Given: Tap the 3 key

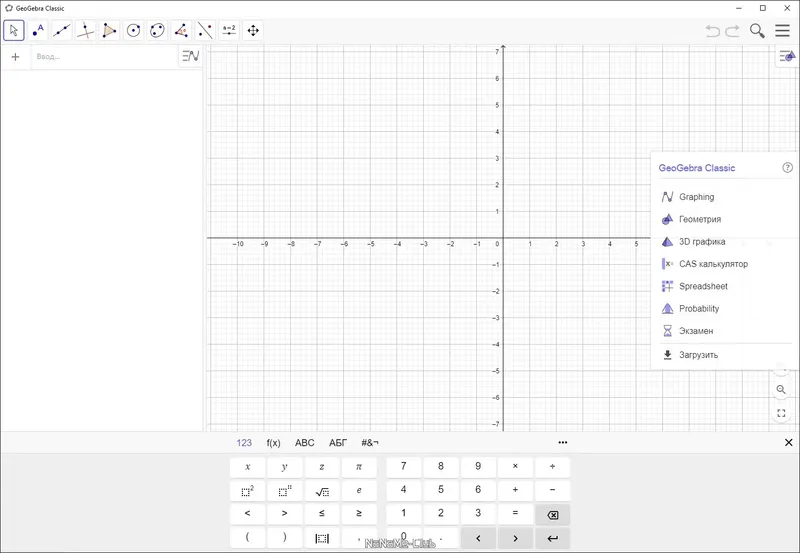Looking at the screenshot, I should coord(478,514).
